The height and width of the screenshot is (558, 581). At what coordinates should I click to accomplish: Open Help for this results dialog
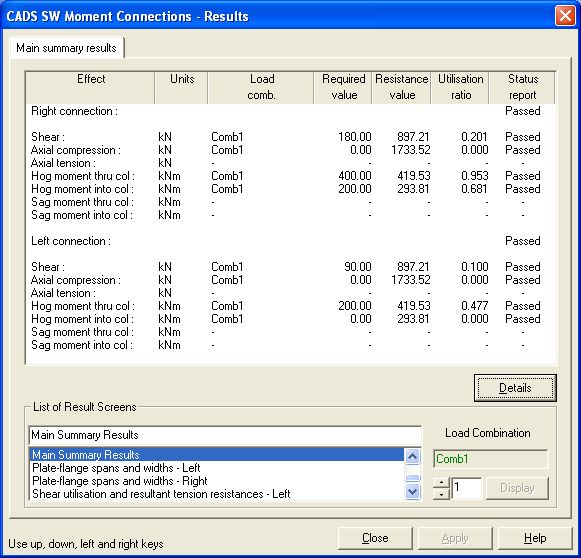[535, 538]
